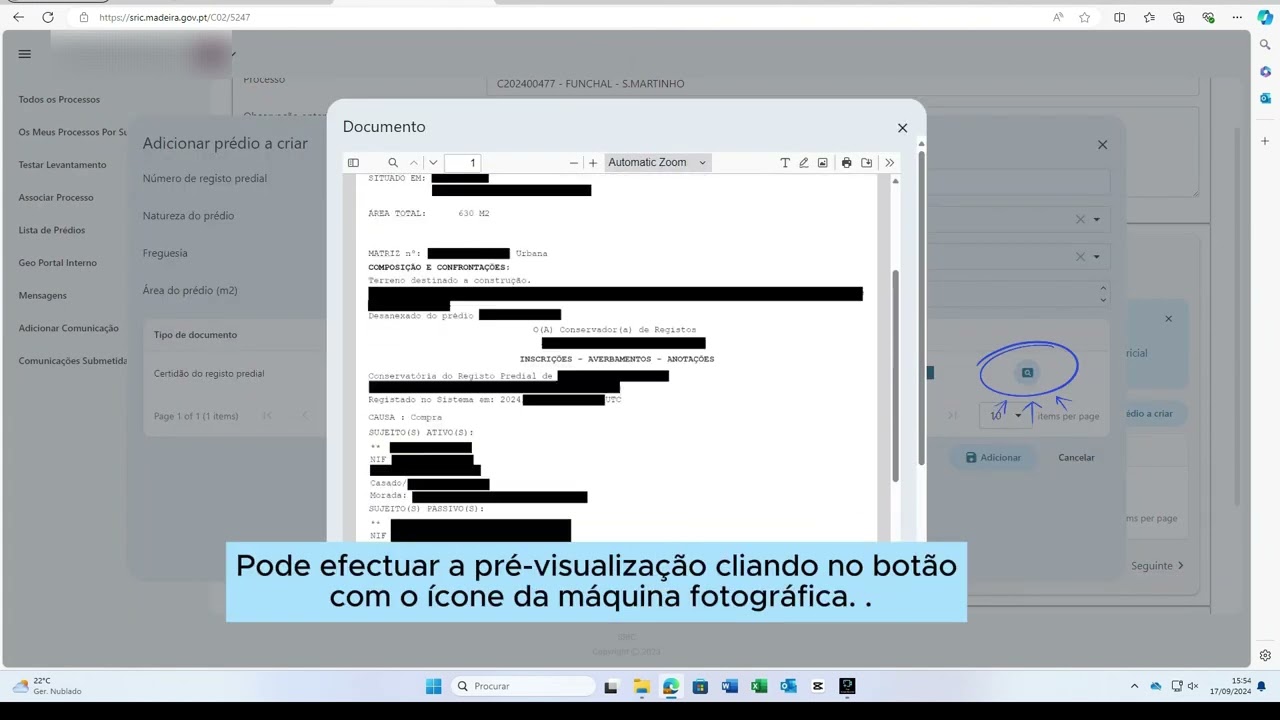Go back in the browser
1280x720 pixels.
(18, 17)
